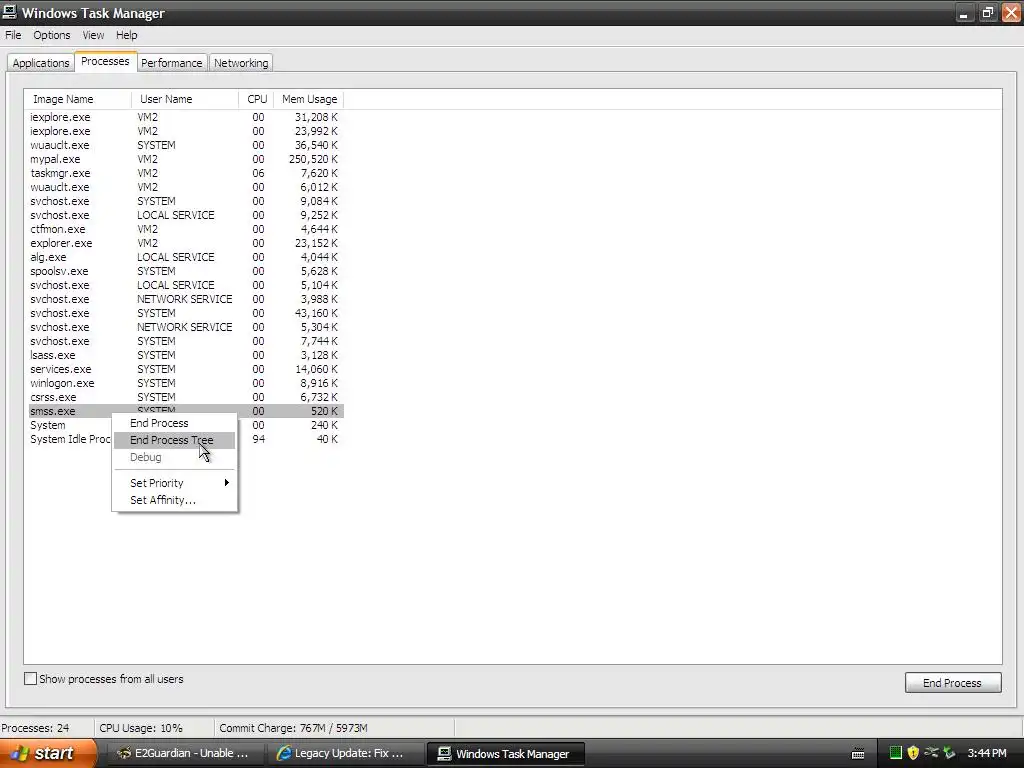The width and height of the screenshot is (1024, 768).
Task: Select the Processes tab
Action: coord(105,61)
